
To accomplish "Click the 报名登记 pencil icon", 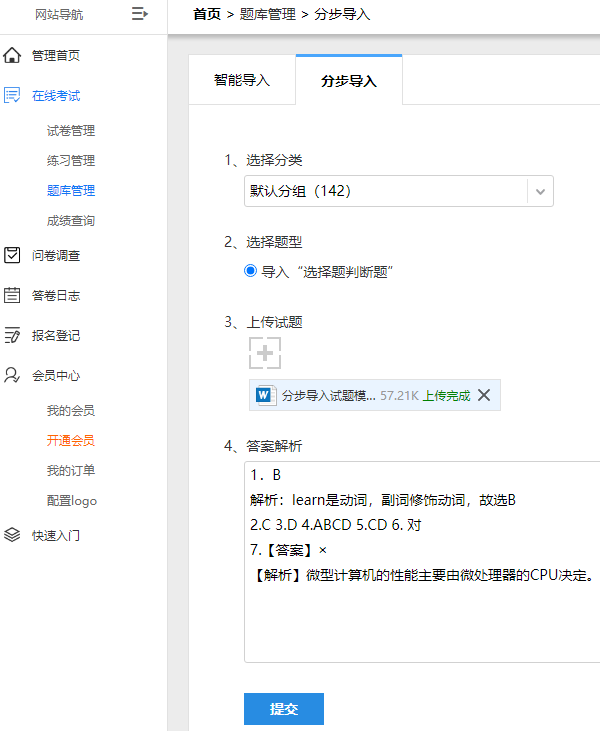I will click(12, 335).
